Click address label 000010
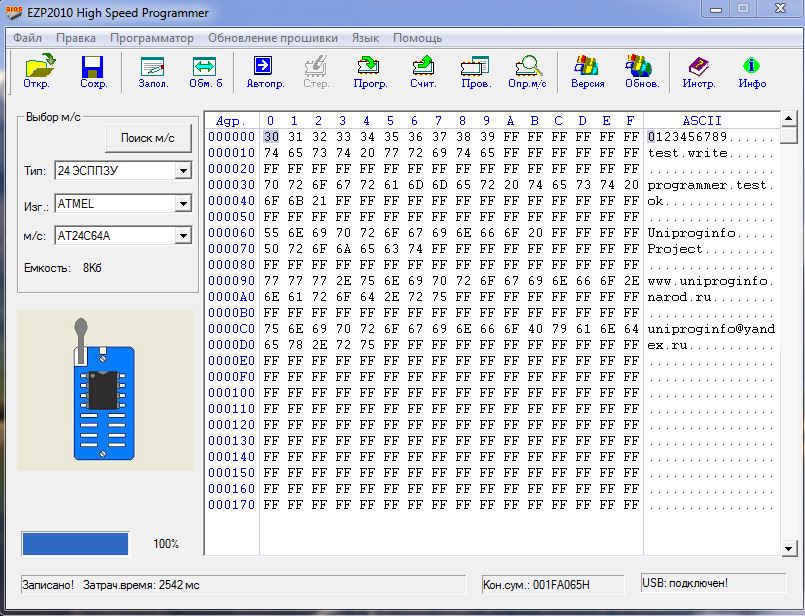Screen dimensions: 805x616 pyautogui.click(x=232, y=153)
